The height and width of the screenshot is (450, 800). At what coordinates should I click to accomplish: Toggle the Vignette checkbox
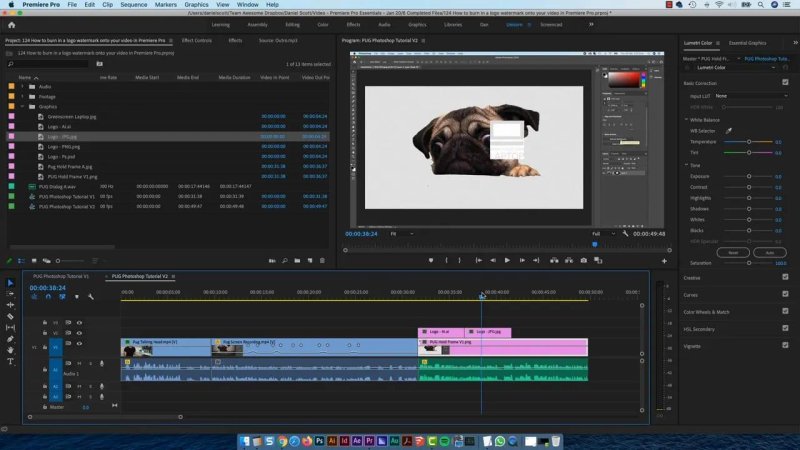coord(785,345)
